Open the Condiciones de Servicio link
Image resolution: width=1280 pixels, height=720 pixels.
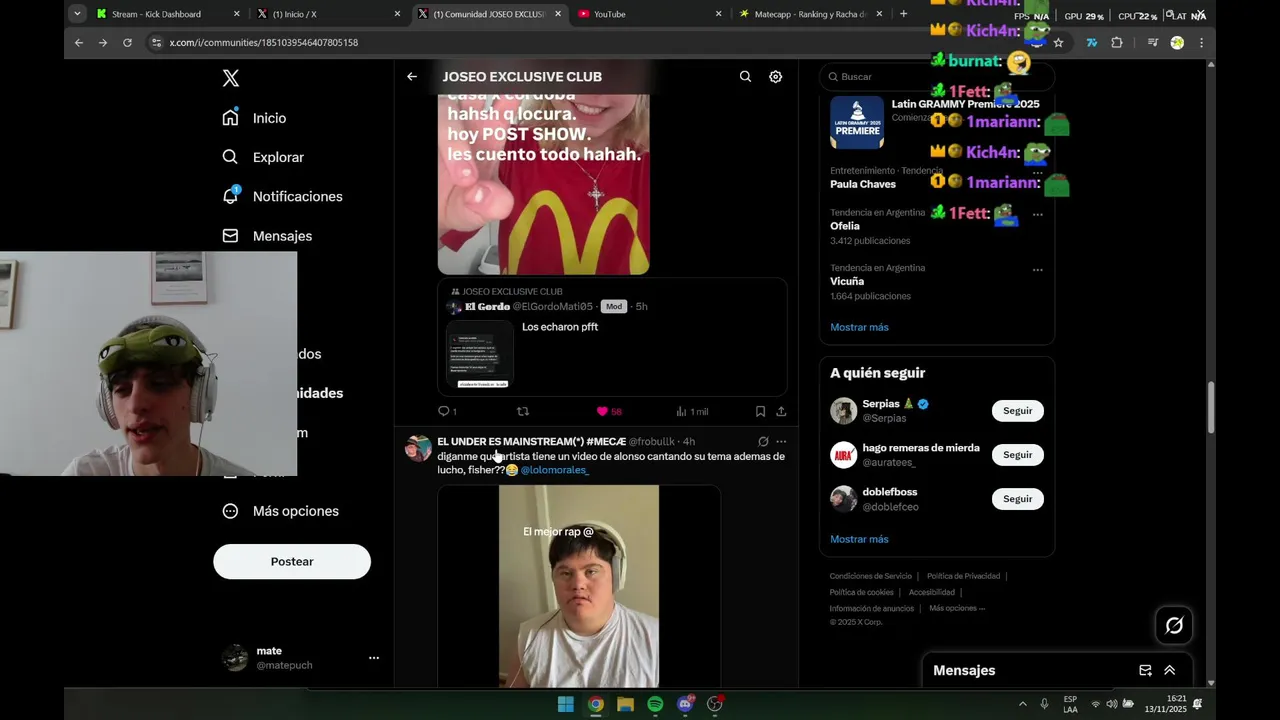pyautogui.click(x=870, y=576)
